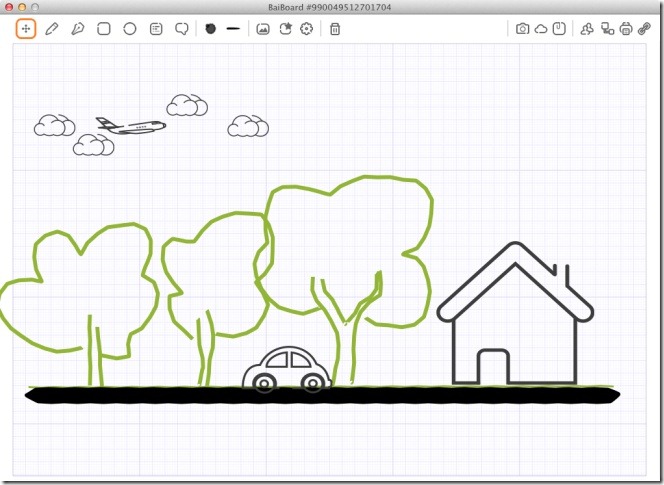Click the cloud storage icon
Image resolution: width=664 pixels, height=485 pixels.
[x=541, y=29]
